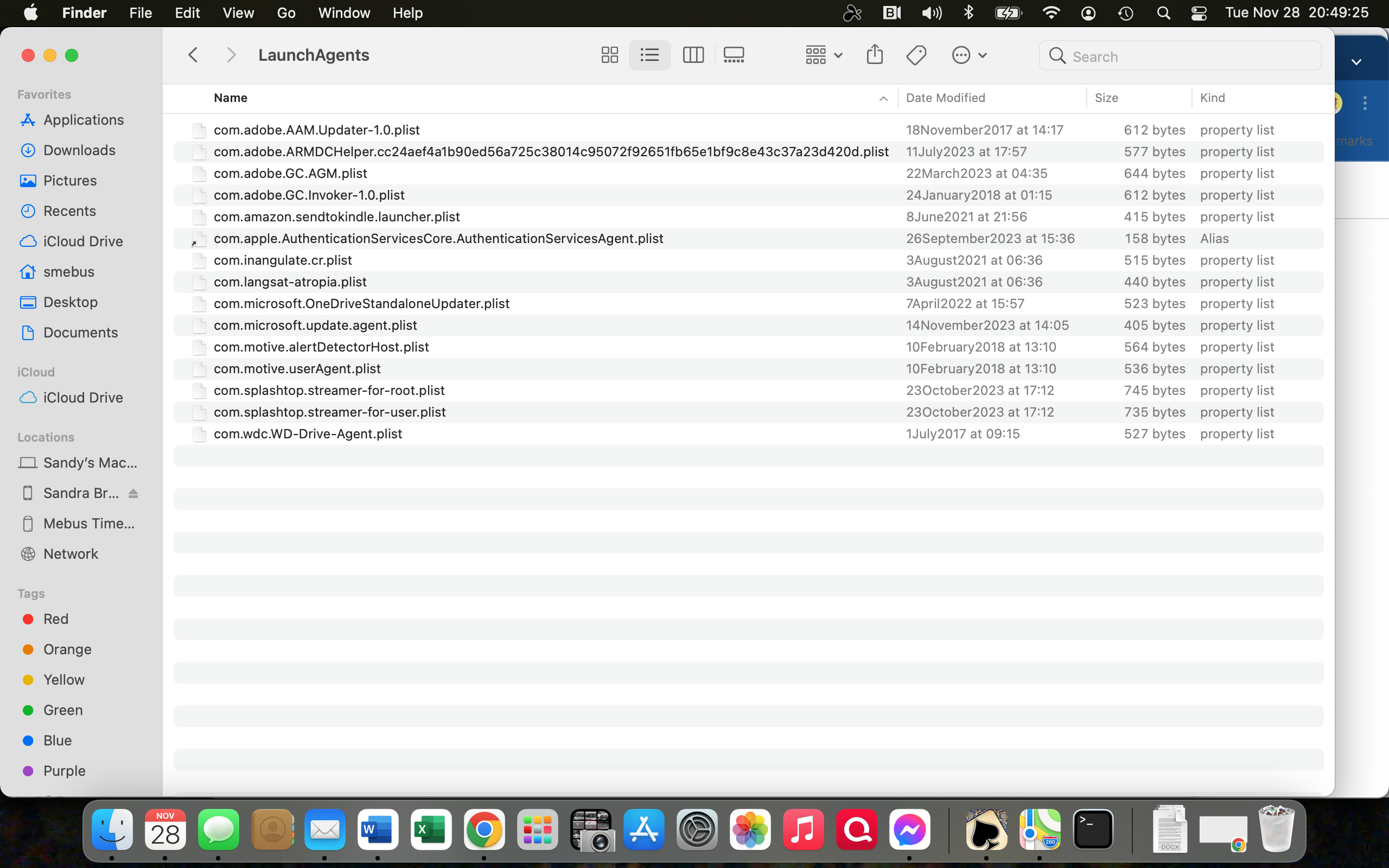The width and height of the screenshot is (1389, 868).
Task: Open the Group By dropdown
Action: pos(823,55)
